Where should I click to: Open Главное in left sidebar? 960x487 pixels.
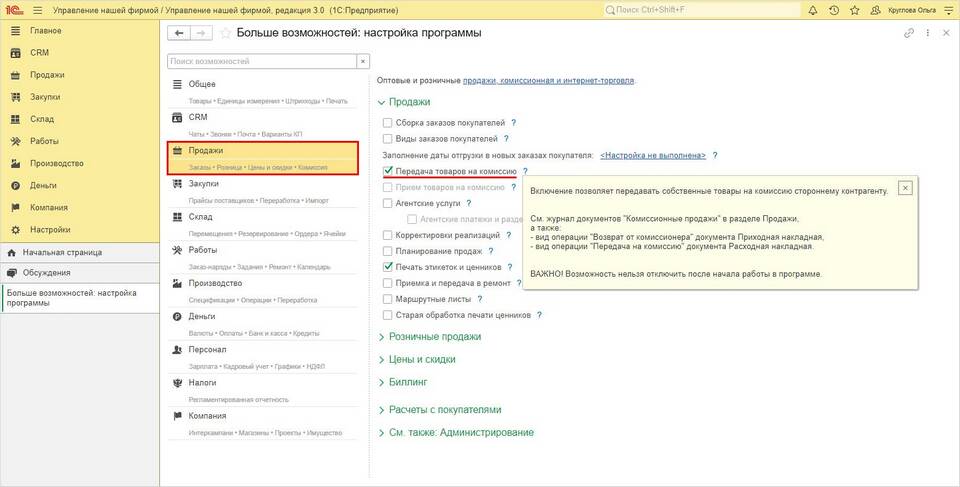[80, 31]
